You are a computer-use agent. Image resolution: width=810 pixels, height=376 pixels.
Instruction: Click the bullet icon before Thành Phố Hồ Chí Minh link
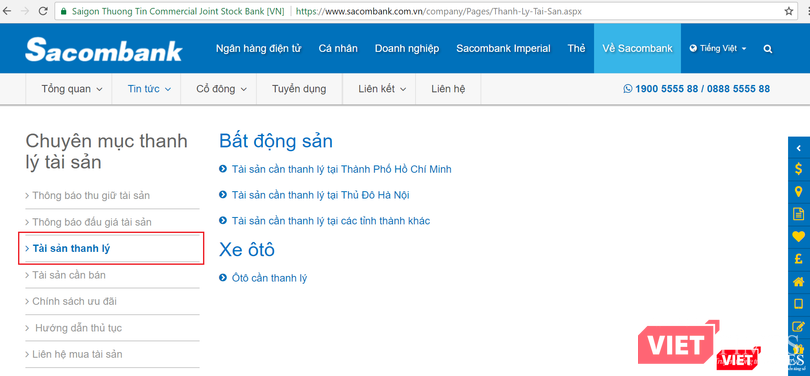click(223, 169)
